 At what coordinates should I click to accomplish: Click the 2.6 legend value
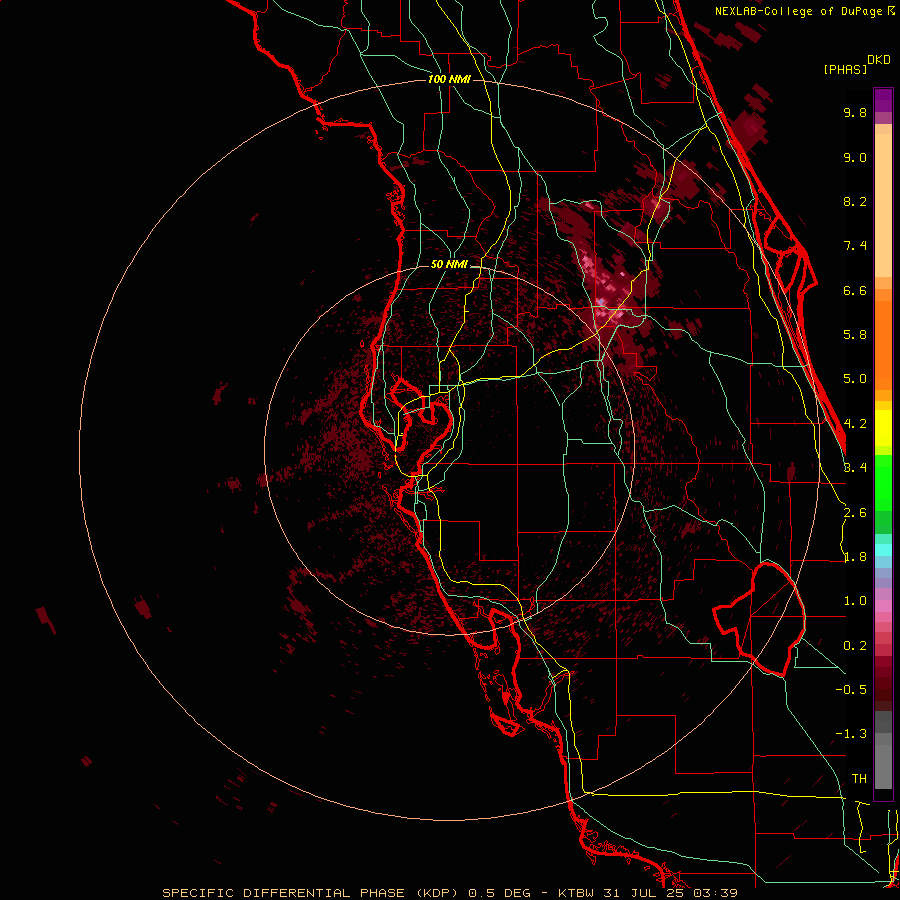click(855, 512)
